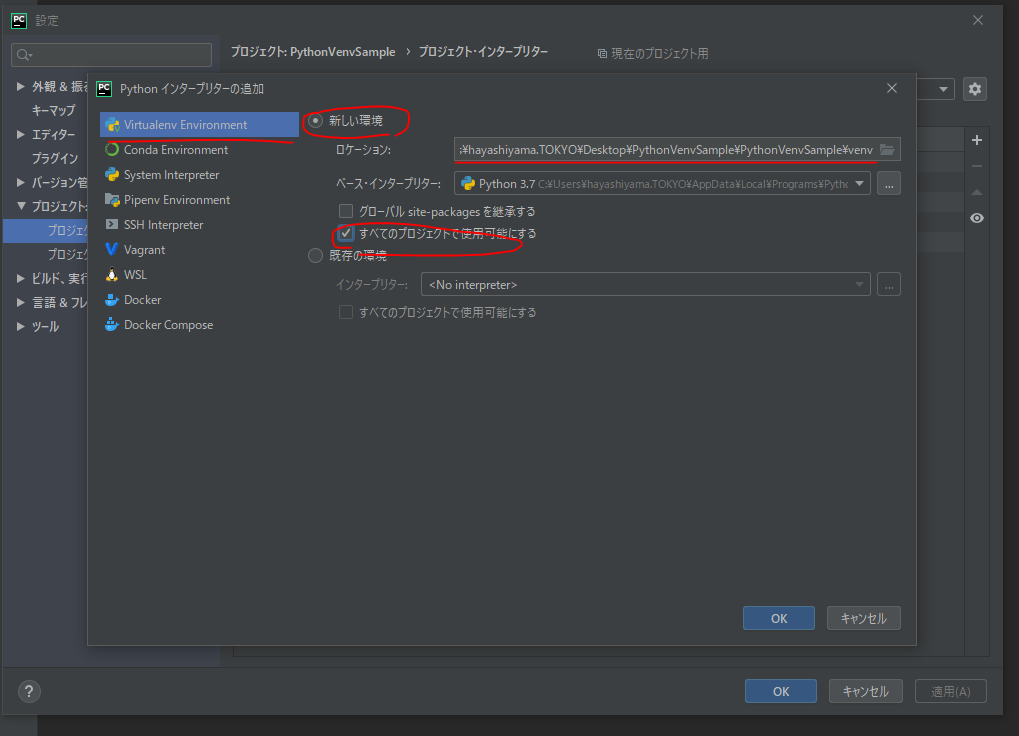This screenshot has width=1019, height=736.
Task: Expand the ツール settings section
Action: tap(21, 326)
